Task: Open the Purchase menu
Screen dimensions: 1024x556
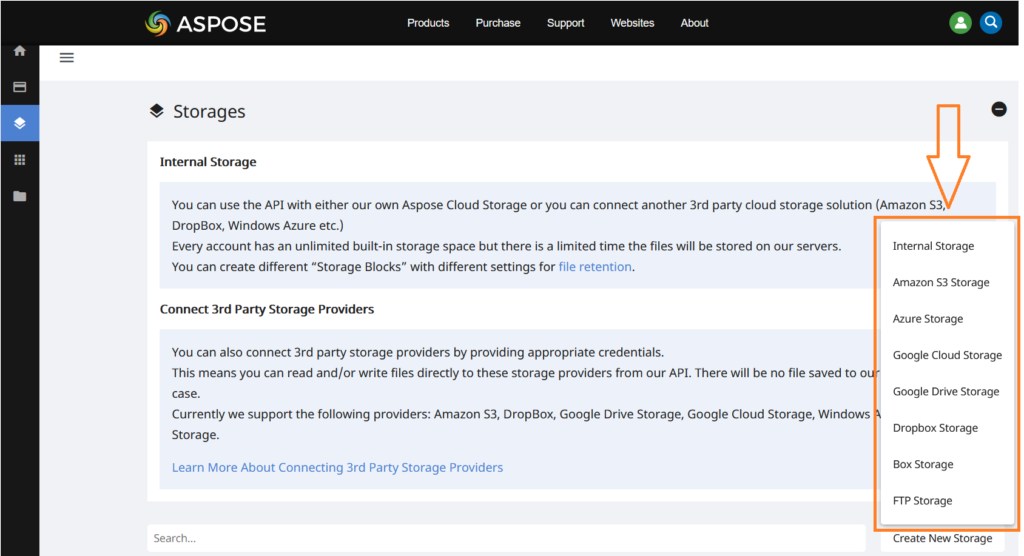Action: (x=498, y=23)
